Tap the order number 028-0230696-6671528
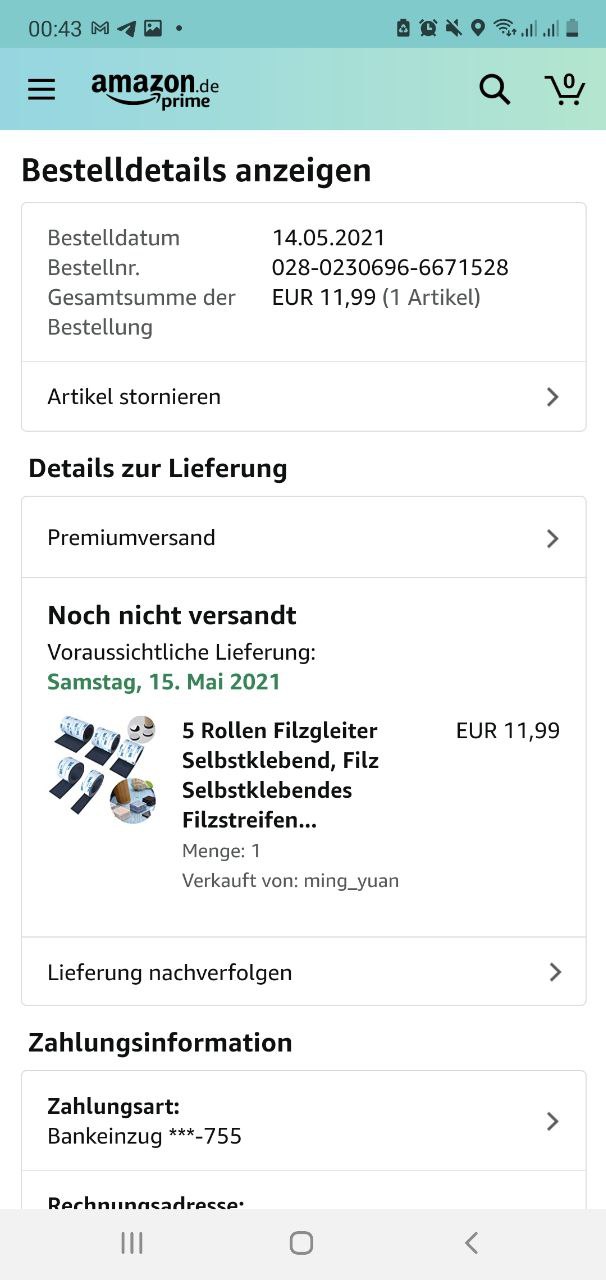 click(390, 268)
